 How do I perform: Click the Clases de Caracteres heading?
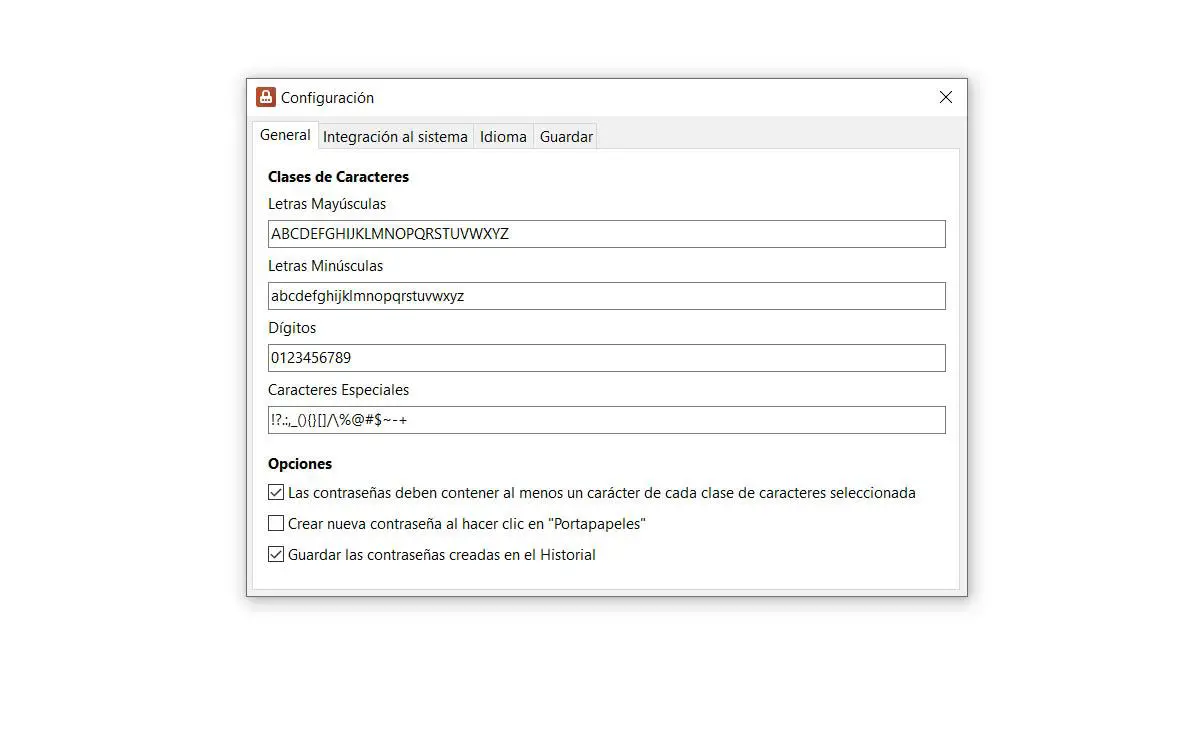338,177
